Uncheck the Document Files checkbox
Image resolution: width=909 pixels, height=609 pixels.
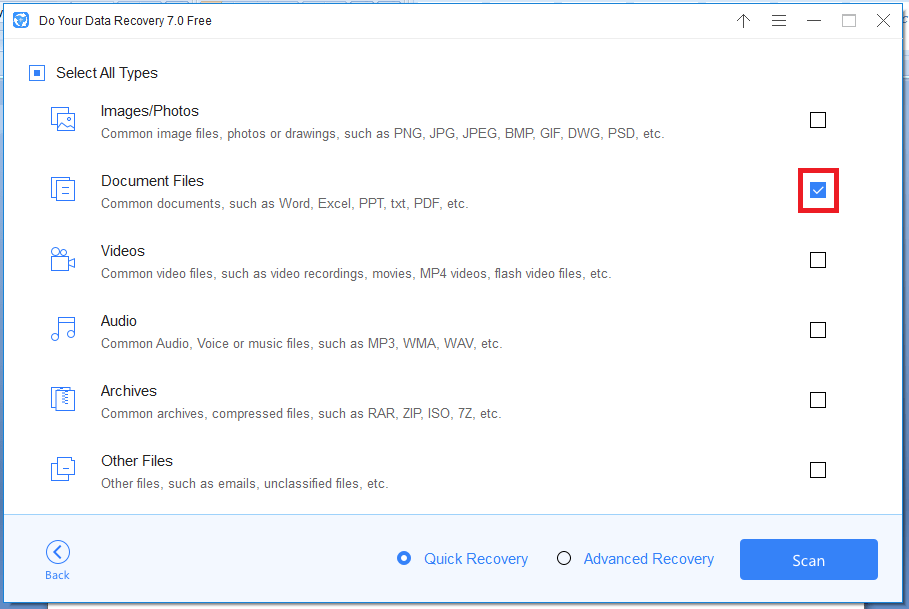[817, 190]
